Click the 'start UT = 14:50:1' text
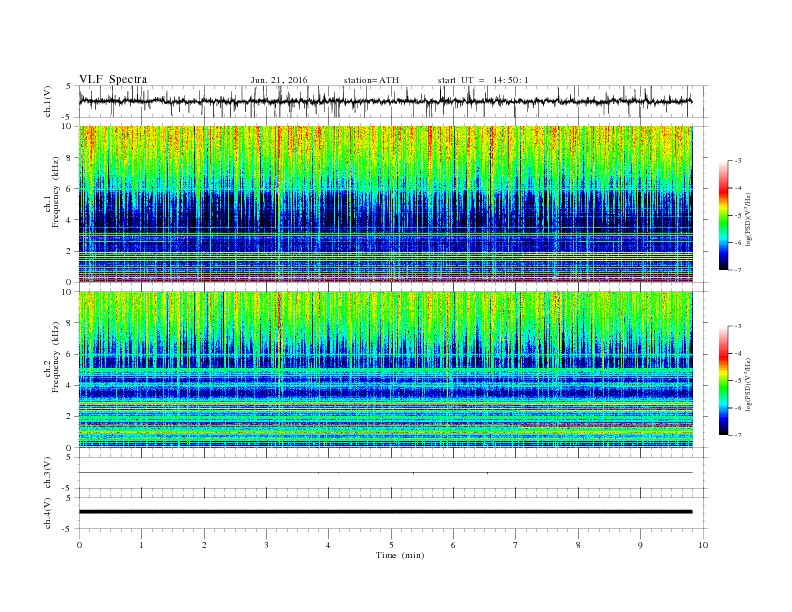 click(x=483, y=80)
